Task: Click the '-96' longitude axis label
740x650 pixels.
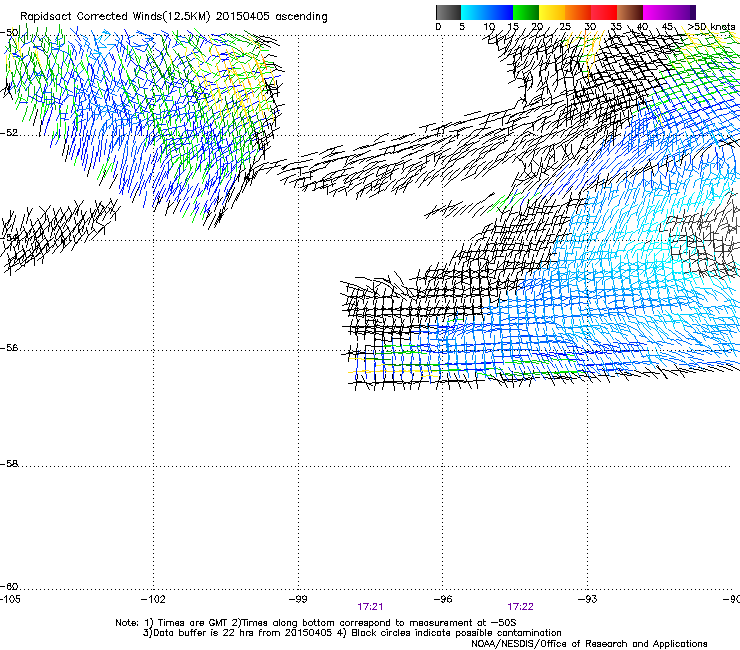Action: click(x=443, y=599)
